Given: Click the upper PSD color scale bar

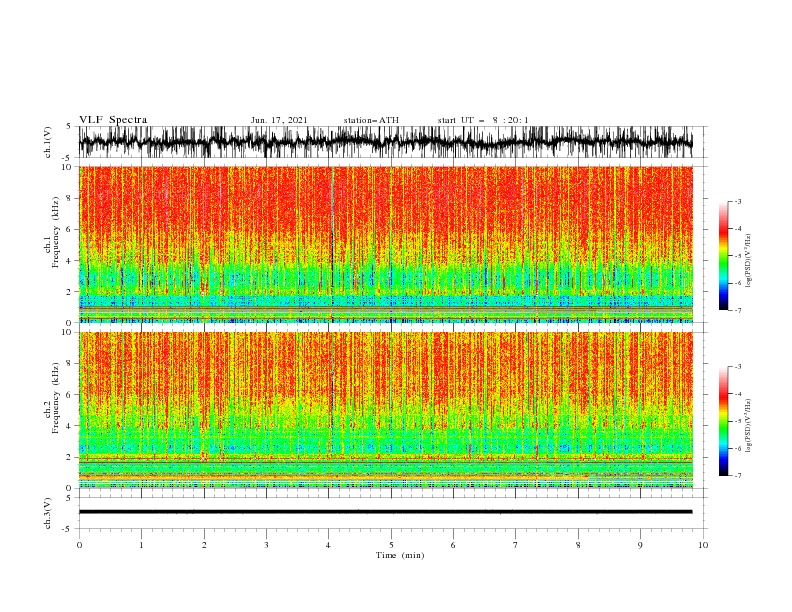Looking at the screenshot, I should coord(723,256).
